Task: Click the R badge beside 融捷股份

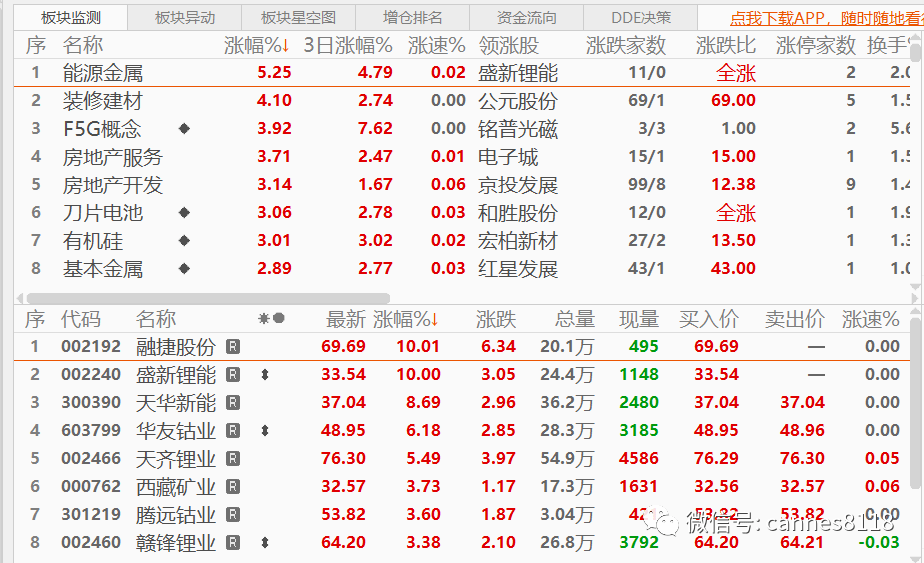Action: click(233, 347)
